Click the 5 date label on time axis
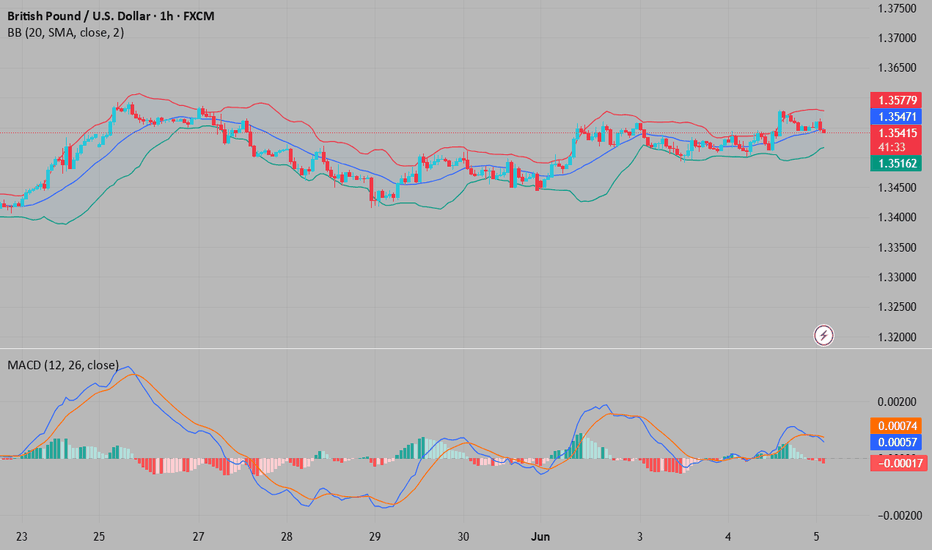The width and height of the screenshot is (932, 550). click(816, 537)
